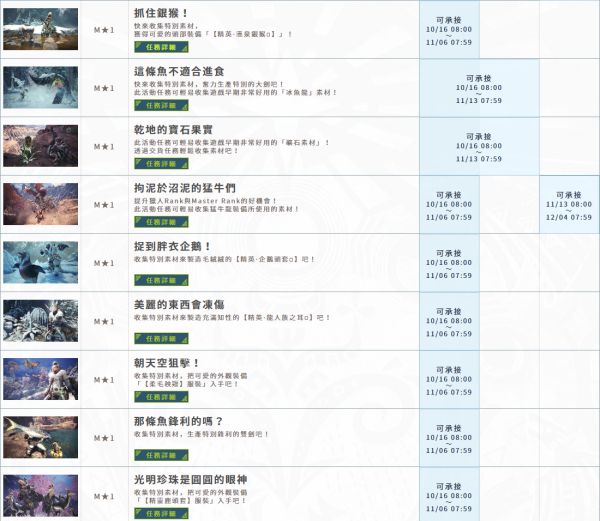Click 那條魚鋒利的嗎？ availability period cell
The height and width of the screenshot is (521, 600).
click(x=449, y=439)
